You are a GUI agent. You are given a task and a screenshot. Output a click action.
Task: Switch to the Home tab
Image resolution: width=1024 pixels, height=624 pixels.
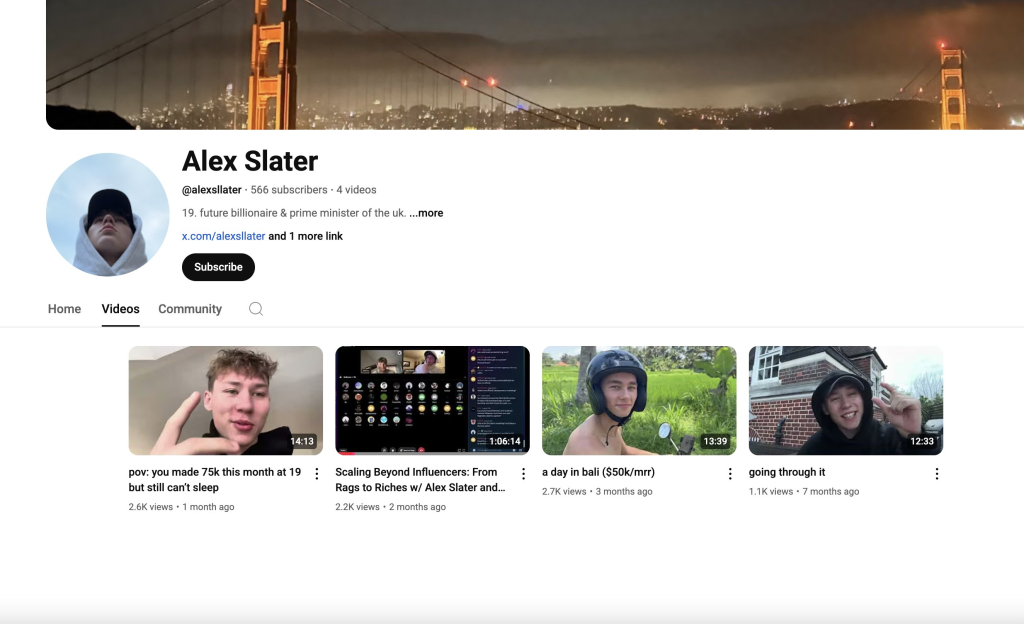point(64,309)
